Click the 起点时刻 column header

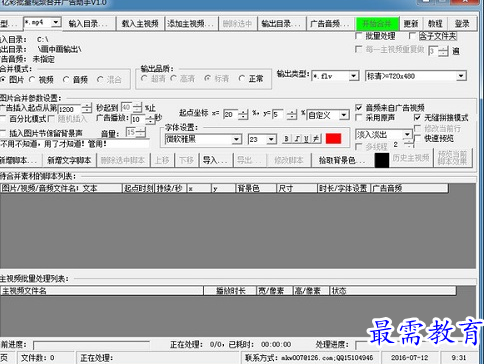139,188
